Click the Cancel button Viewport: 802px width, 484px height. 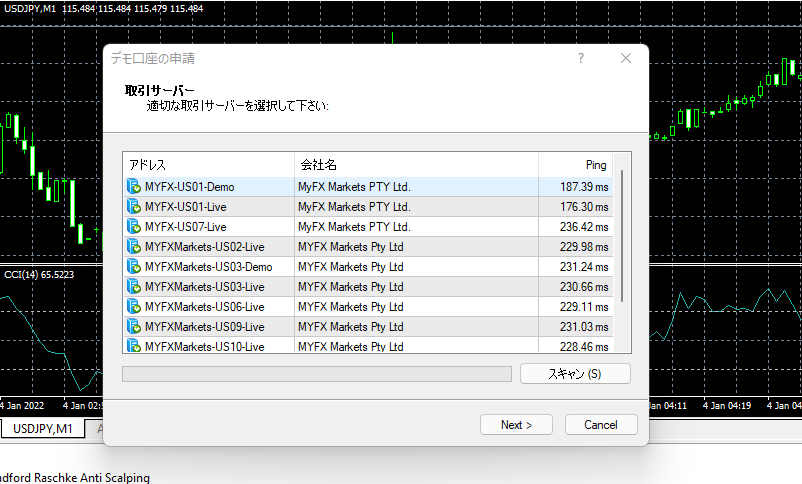(601, 425)
